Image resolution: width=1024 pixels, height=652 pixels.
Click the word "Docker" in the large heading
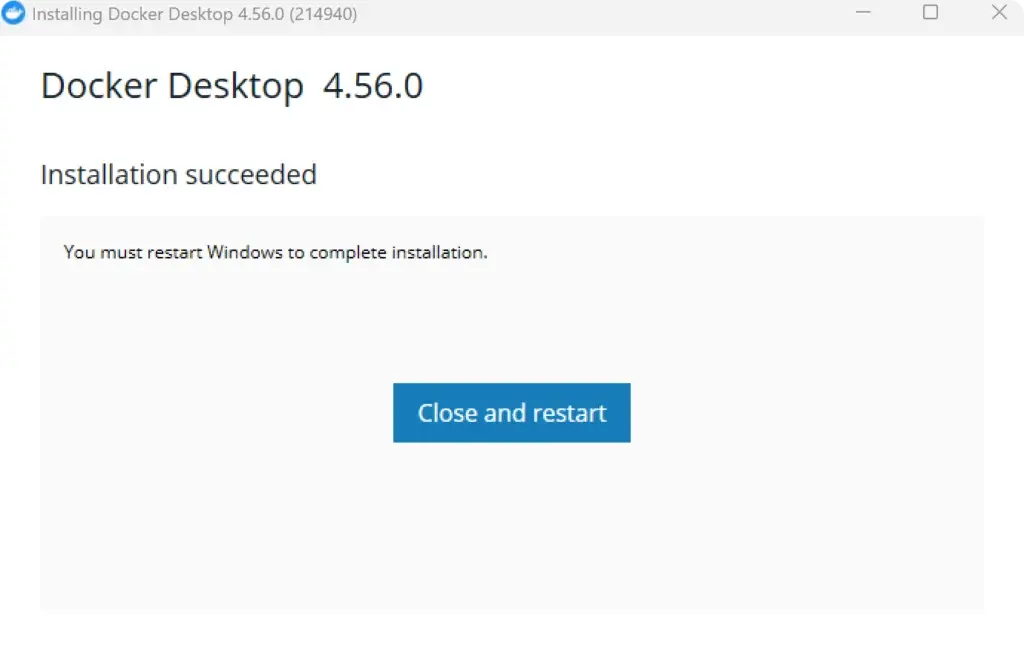click(100, 86)
